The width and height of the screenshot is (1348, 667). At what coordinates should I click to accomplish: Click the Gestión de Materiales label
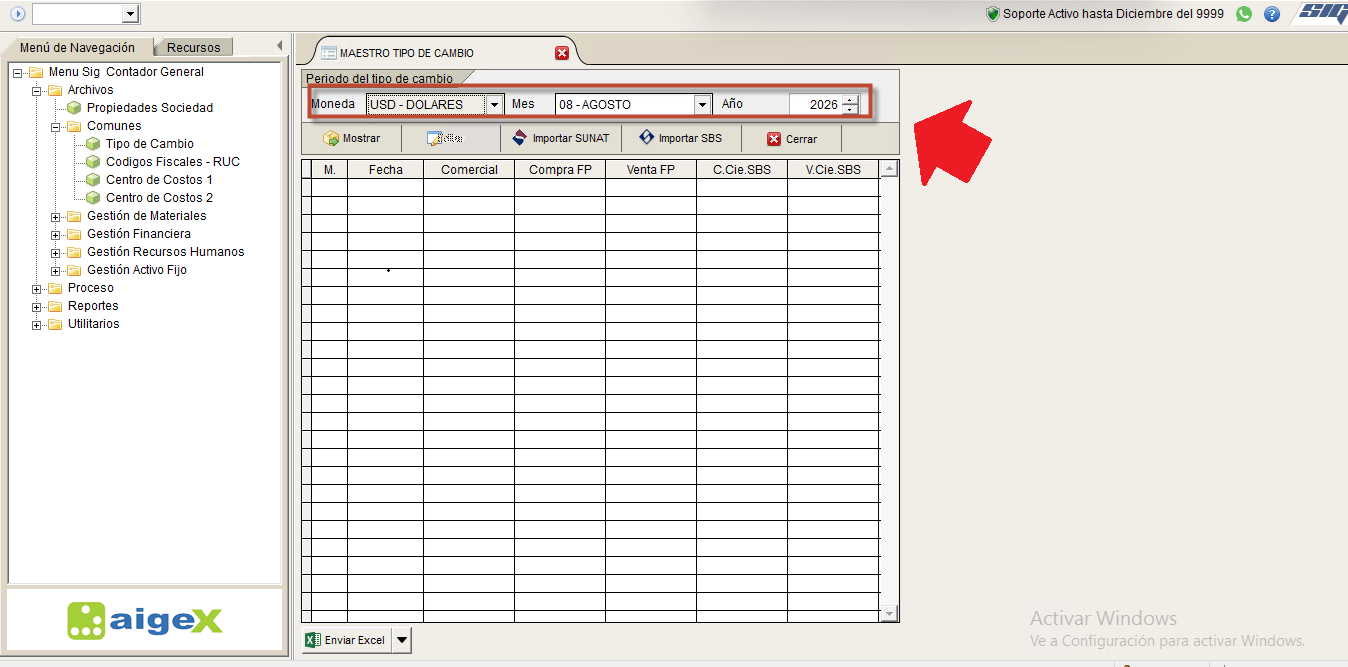coord(147,216)
